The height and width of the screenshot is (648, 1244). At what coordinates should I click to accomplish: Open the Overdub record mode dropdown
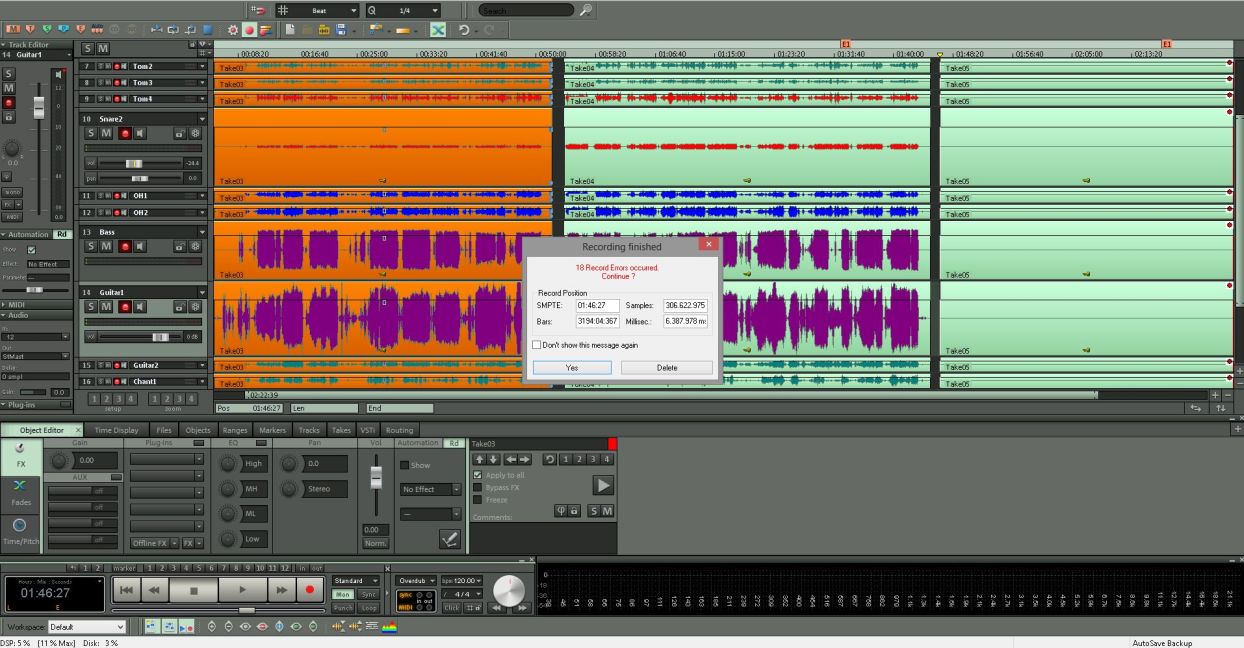[x=416, y=580]
